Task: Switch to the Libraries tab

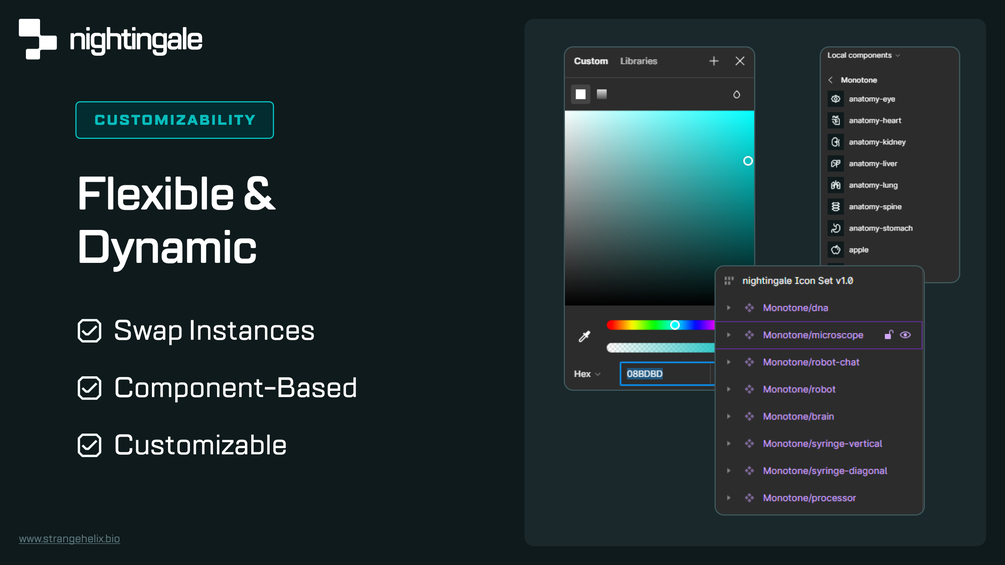Action: 638,61
